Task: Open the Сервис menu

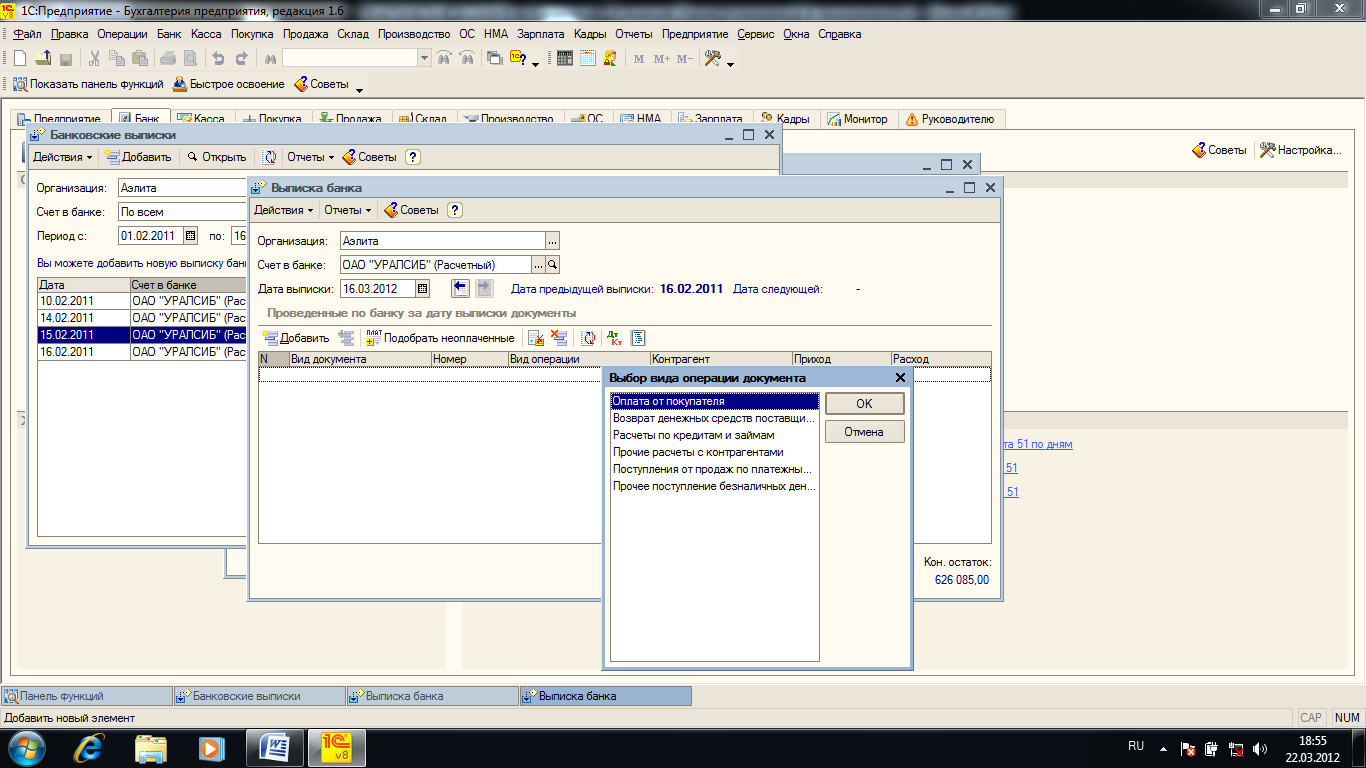Action: [755, 33]
